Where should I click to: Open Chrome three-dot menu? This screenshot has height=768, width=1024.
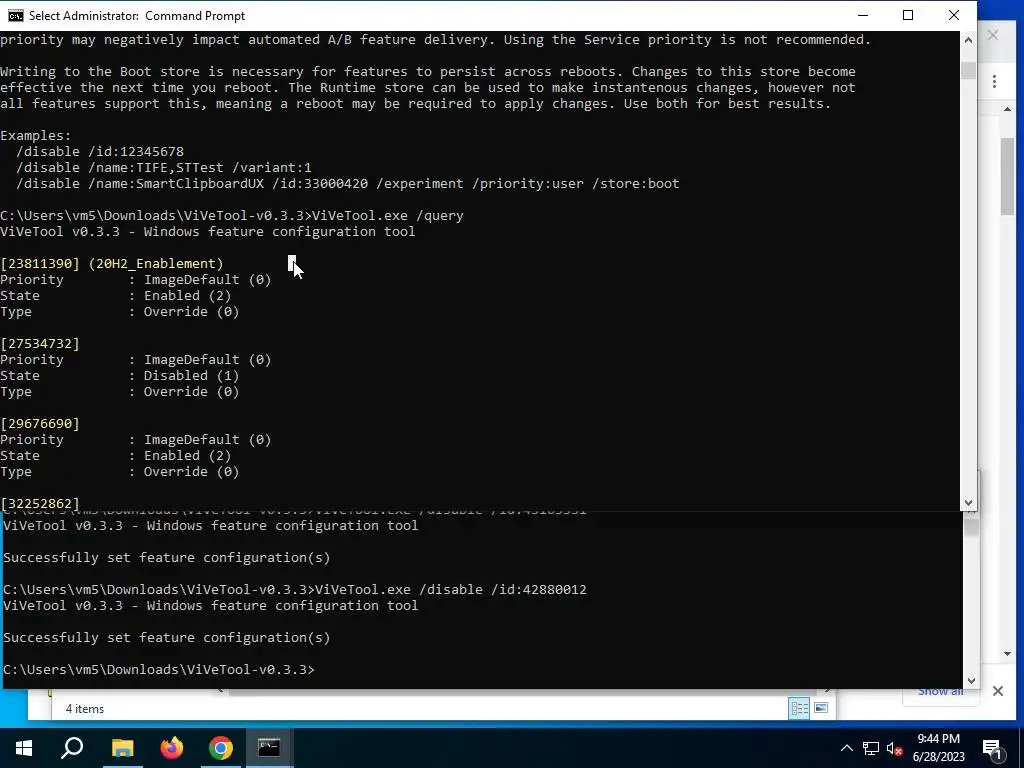(x=994, y=81)
